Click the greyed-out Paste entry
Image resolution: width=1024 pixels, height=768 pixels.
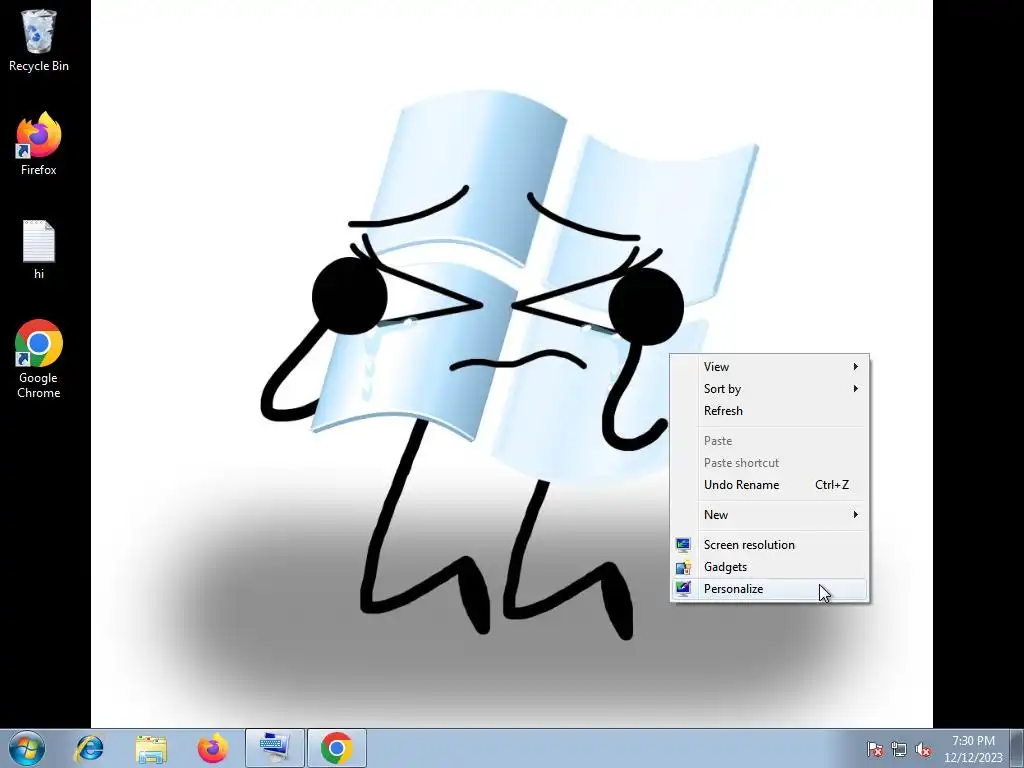(x=770, y=441)
